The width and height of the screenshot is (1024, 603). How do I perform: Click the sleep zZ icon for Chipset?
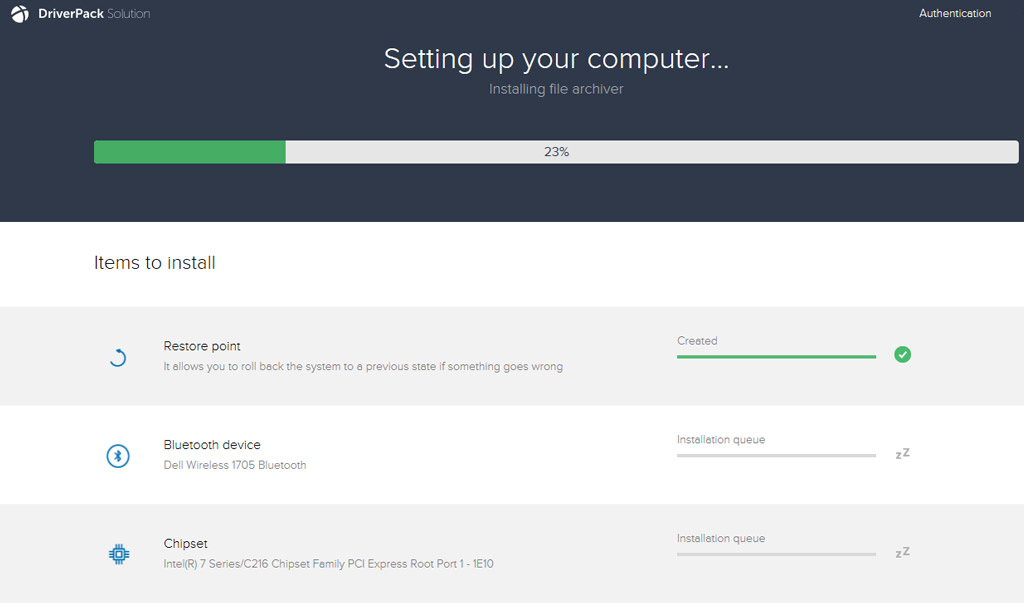[x=903, y=552]
